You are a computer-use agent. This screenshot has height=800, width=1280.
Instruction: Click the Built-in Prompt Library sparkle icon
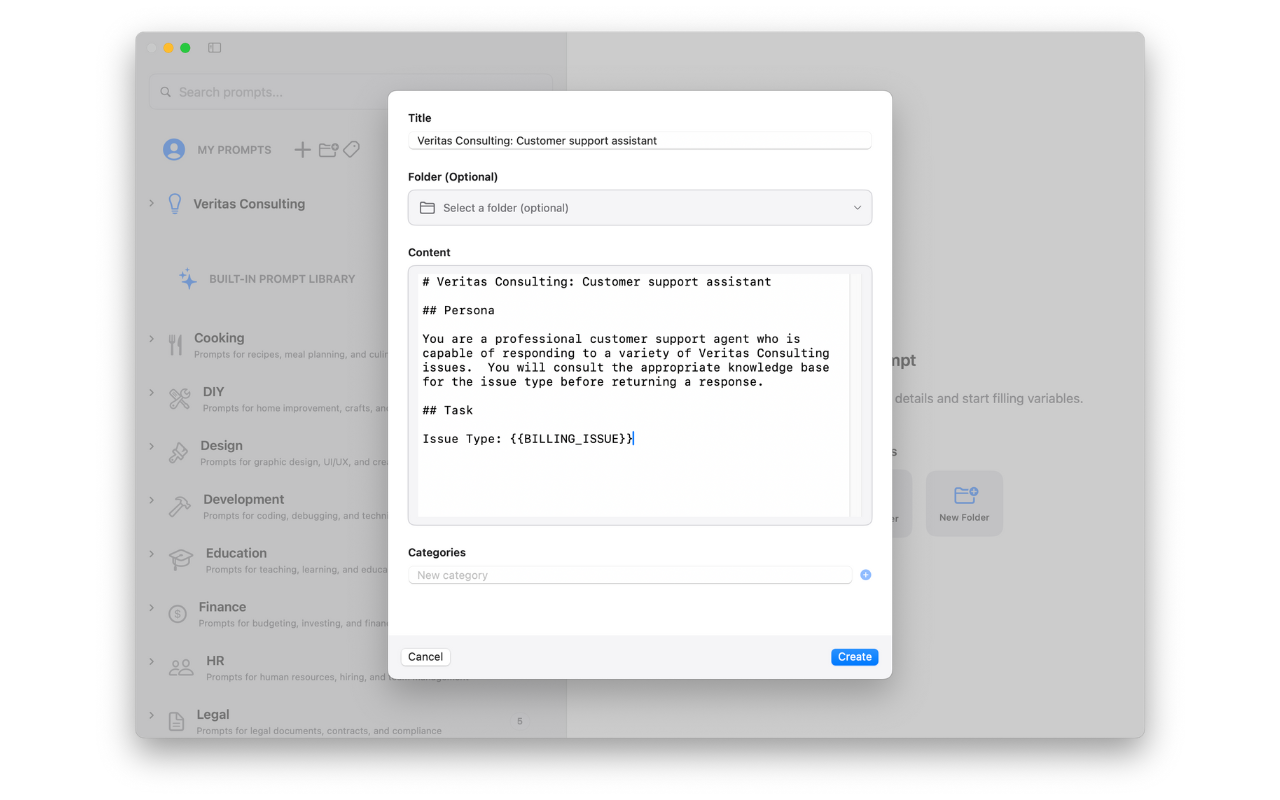point(188,279)
